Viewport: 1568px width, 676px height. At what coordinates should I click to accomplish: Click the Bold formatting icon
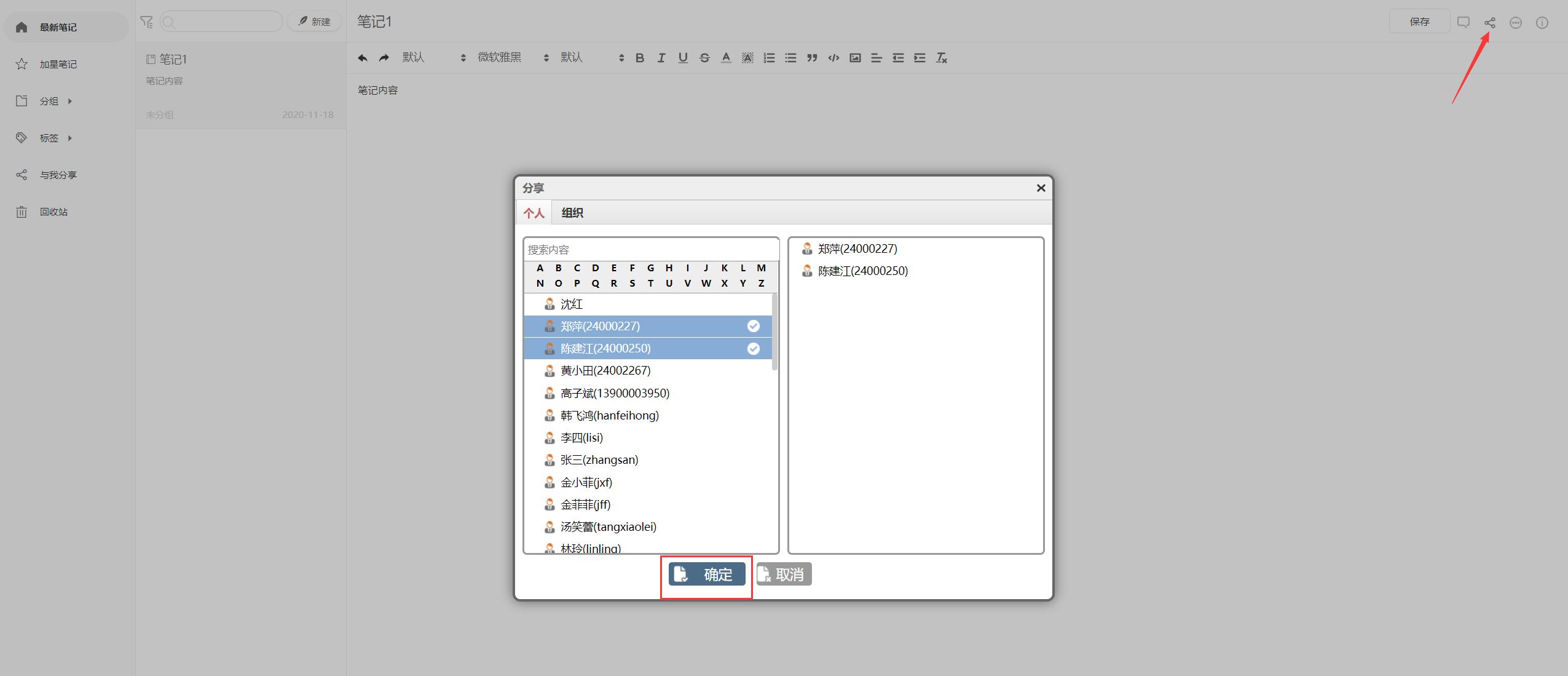(x=640, y=58)
